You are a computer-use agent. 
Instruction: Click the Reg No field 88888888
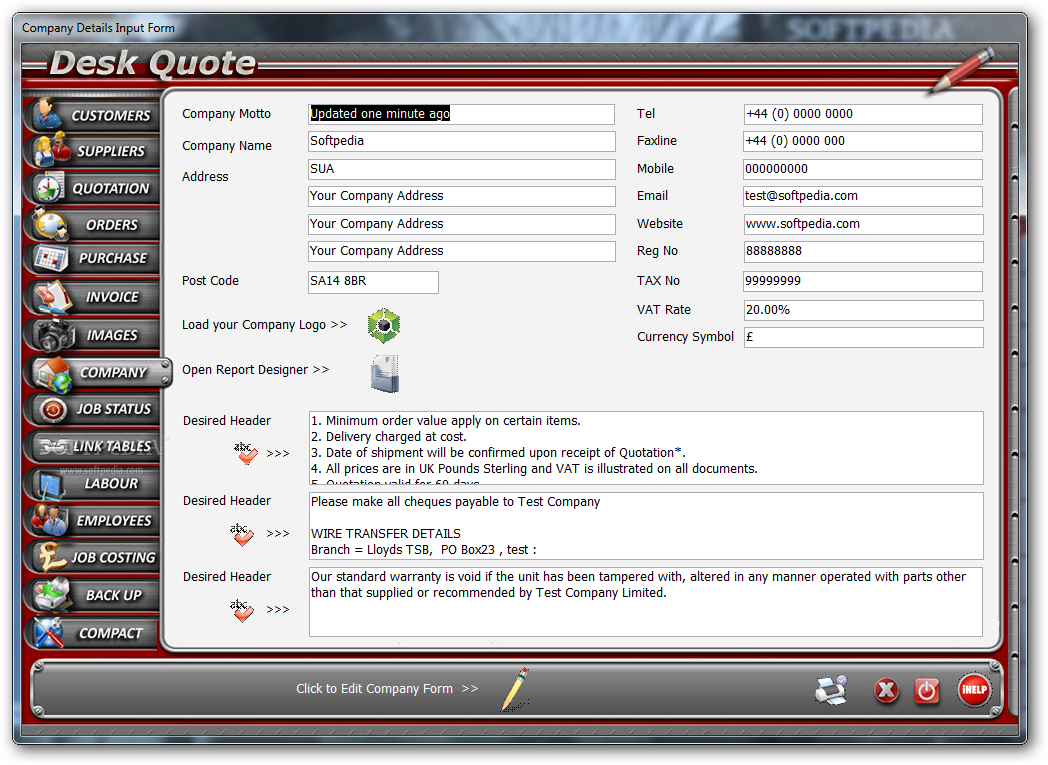(x=863, y=252)
